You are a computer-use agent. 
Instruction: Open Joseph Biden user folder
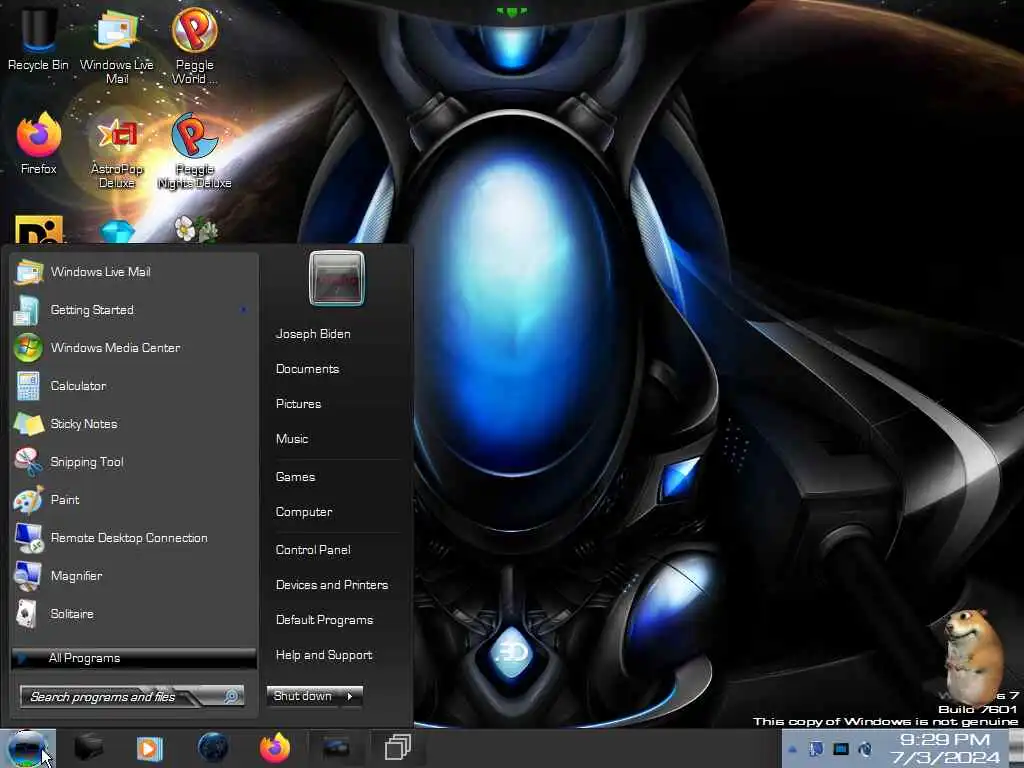pos(313,334)
